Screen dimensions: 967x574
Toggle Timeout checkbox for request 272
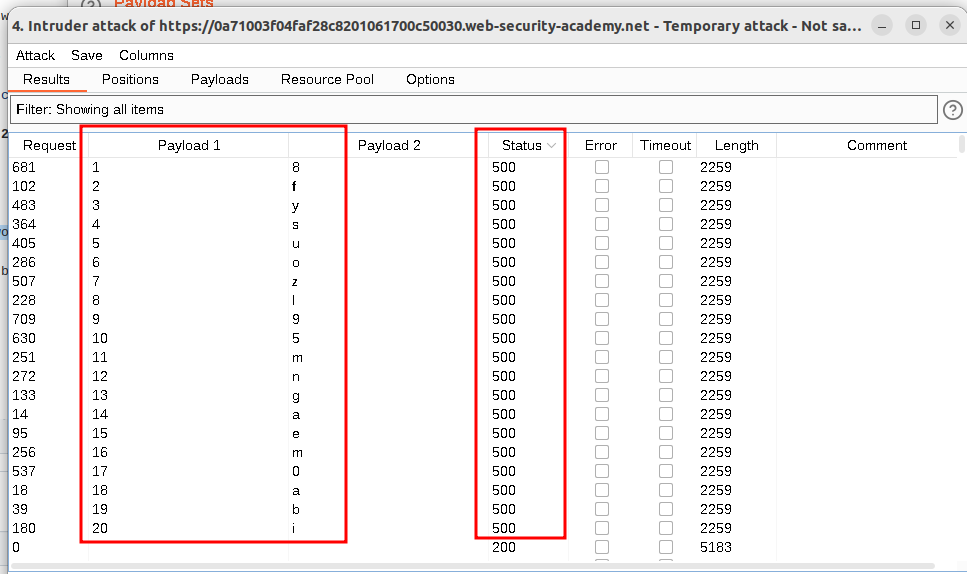tap(666, 376)
